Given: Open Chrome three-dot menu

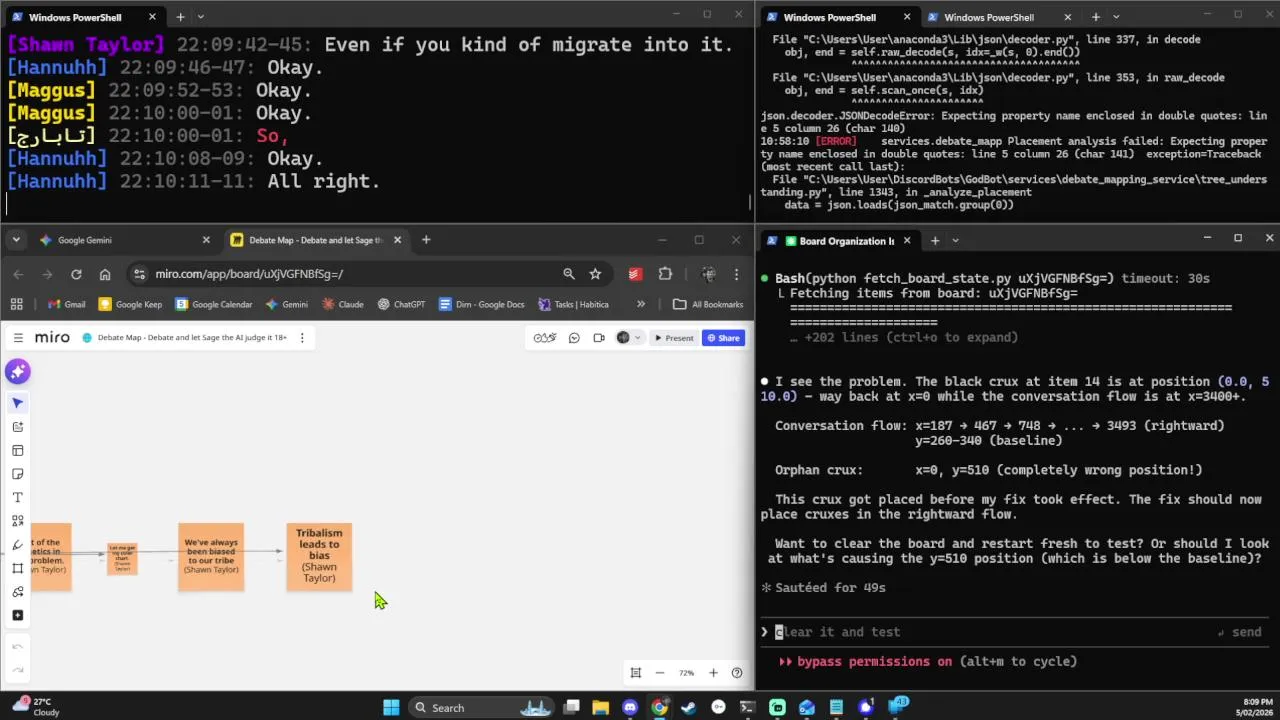Looking at the screenshot, I should click(737, 274).
